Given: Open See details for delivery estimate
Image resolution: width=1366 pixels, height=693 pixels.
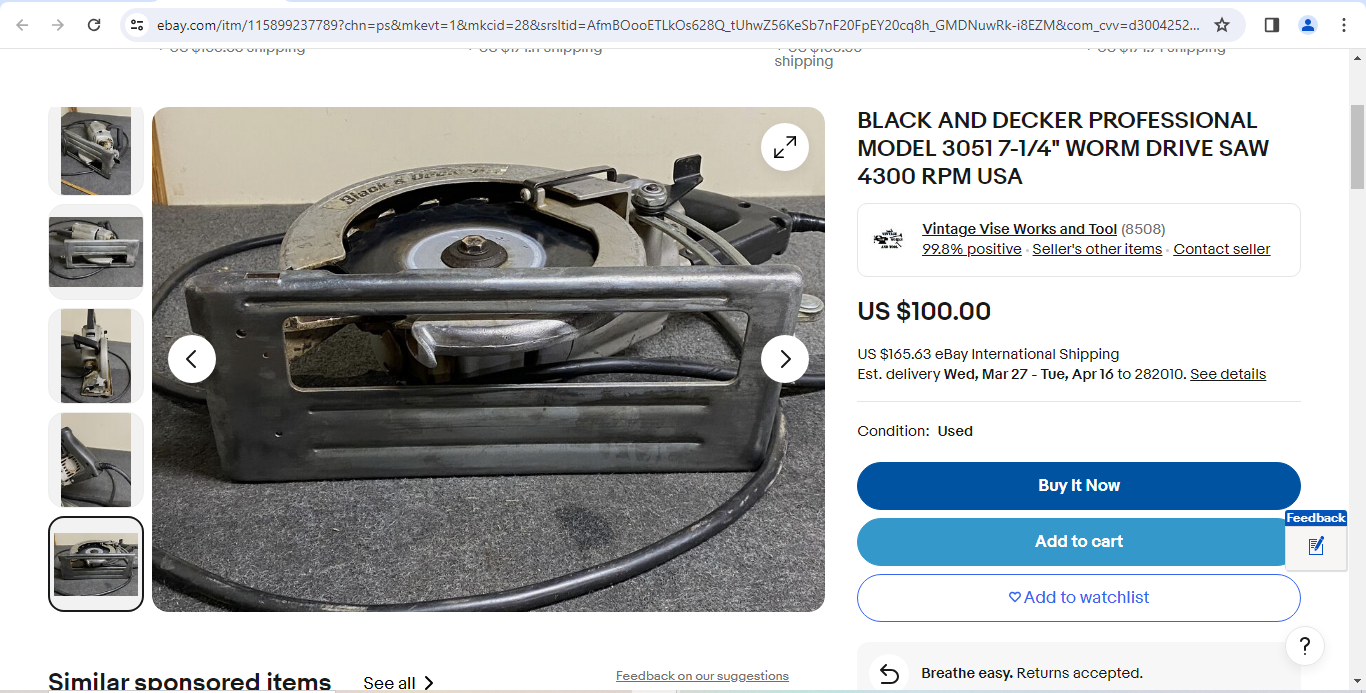Looking at the screenshot, I should 1228,374.
